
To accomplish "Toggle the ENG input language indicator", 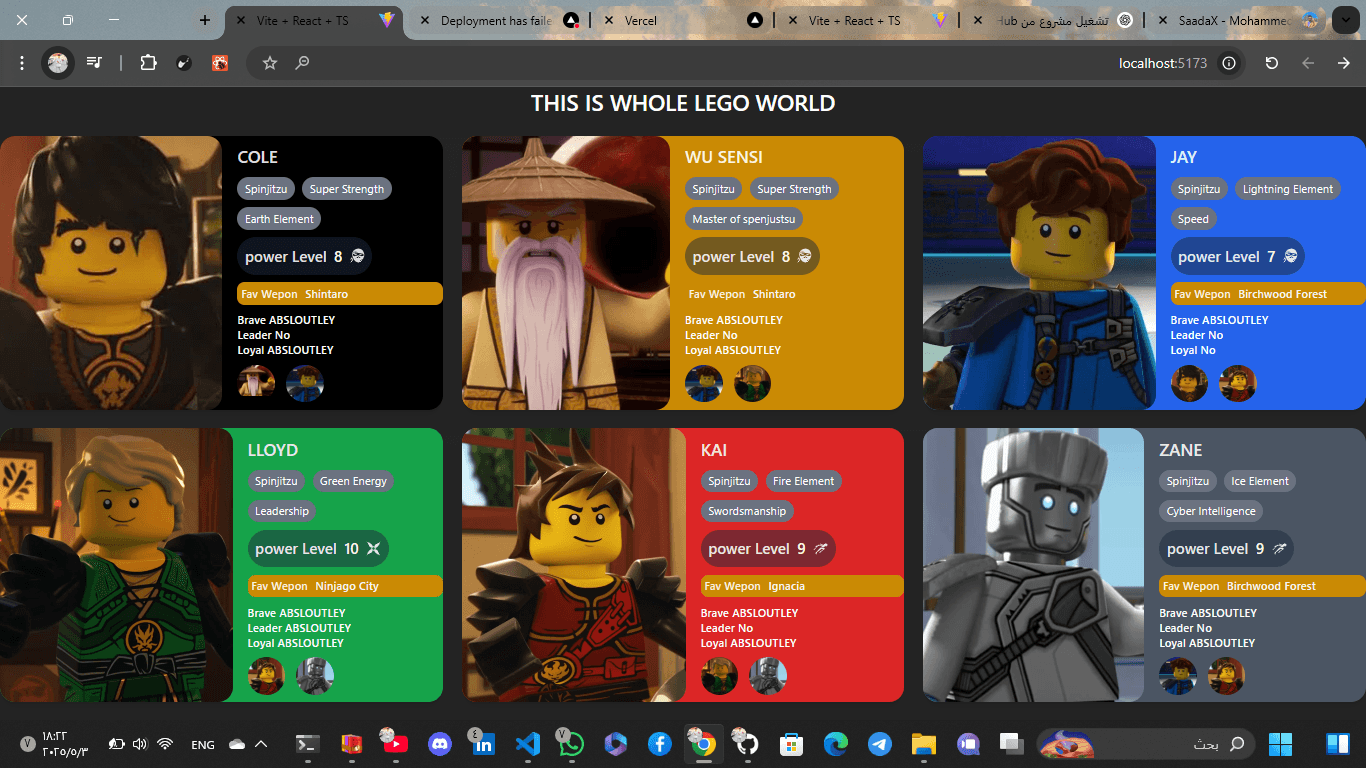I will (x=203, y=745).
